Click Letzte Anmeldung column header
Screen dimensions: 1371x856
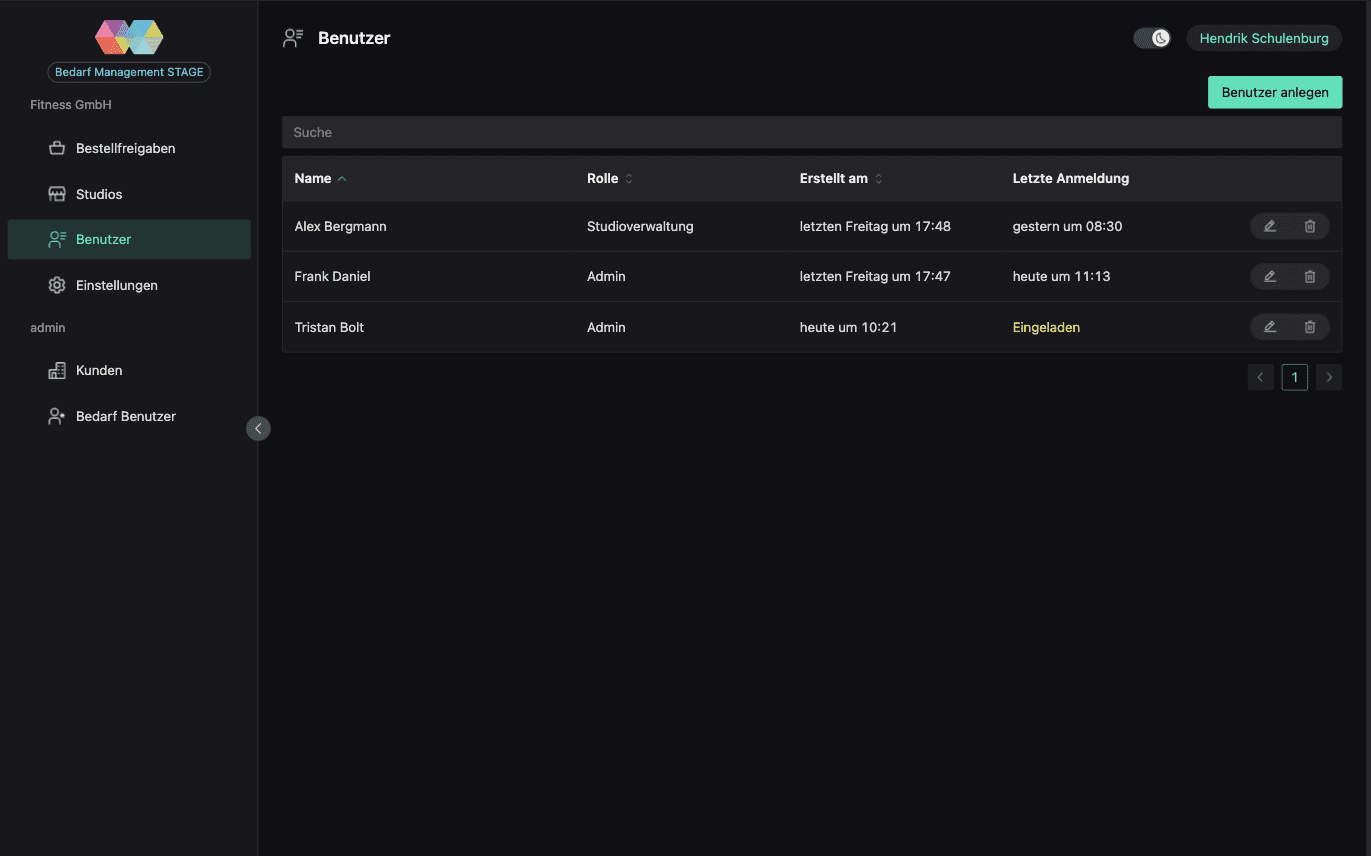[x=1071, y=178]
